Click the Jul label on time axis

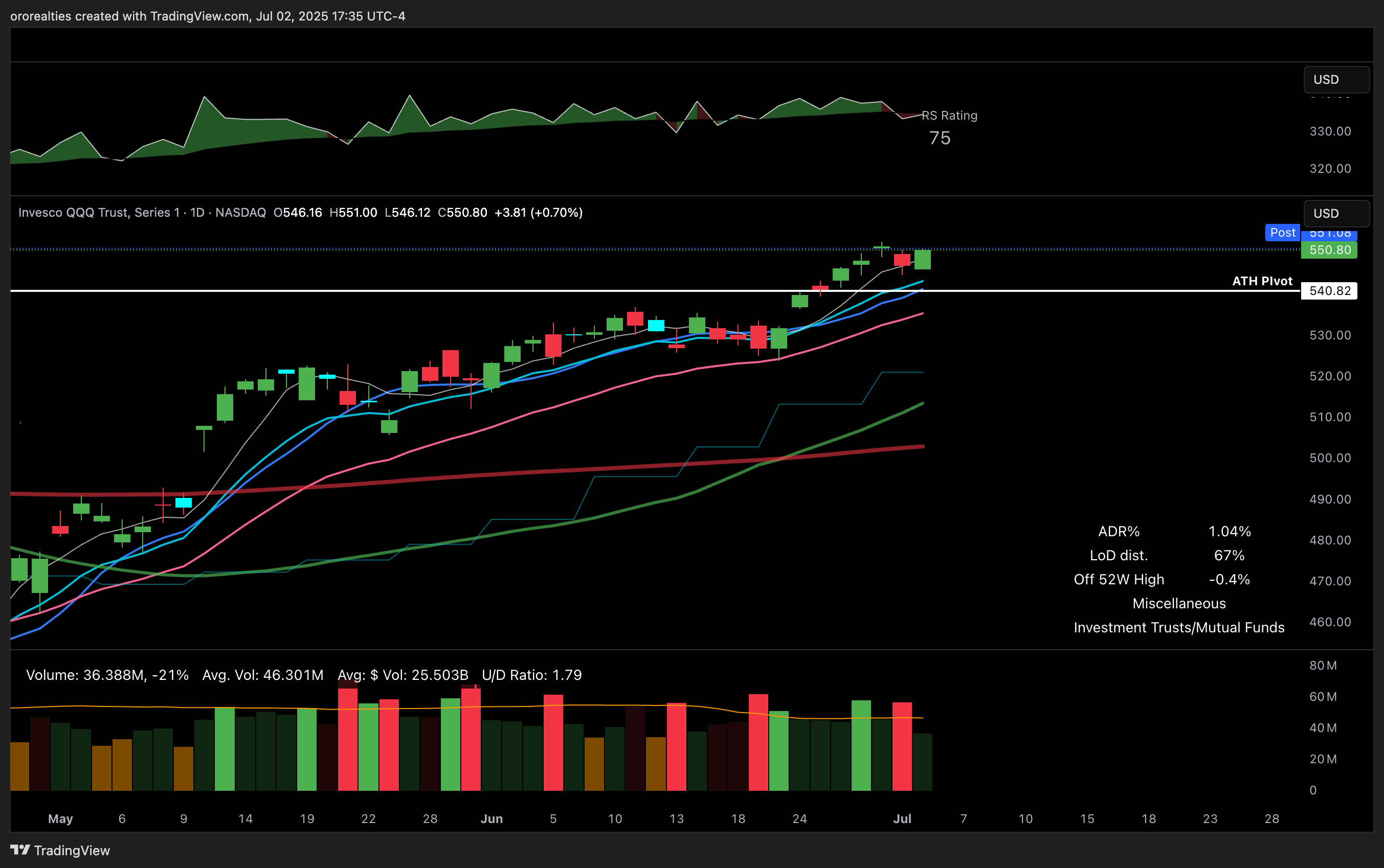[x=902, y=819]
